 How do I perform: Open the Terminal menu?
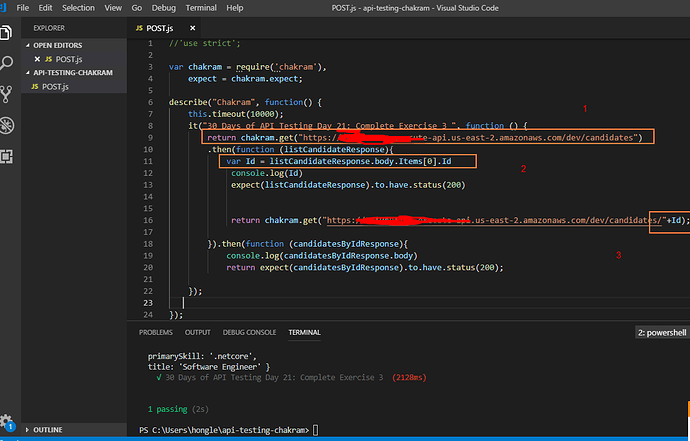[x=199, y=7]
